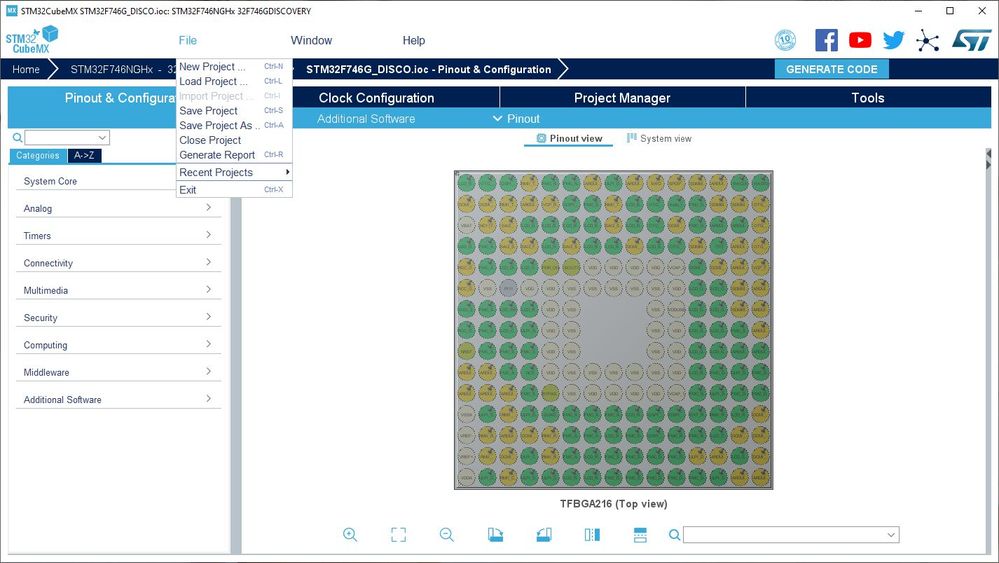Image resolution: width=999 pixels, height=563 pixels.
Task: Click the TFBGA216 (Top view) label
Action: 614,503
